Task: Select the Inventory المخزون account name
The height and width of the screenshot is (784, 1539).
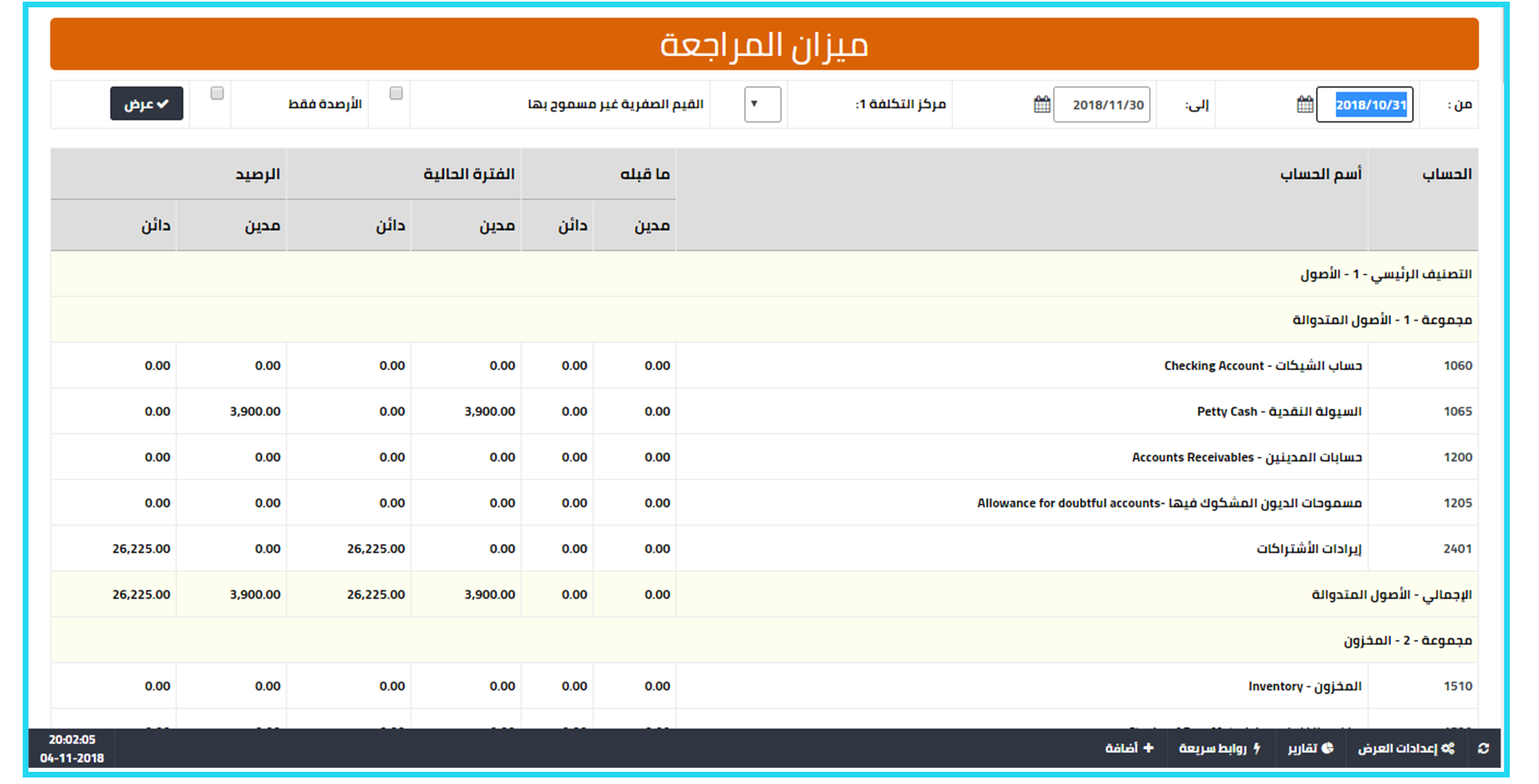Action: [1304, 687]
